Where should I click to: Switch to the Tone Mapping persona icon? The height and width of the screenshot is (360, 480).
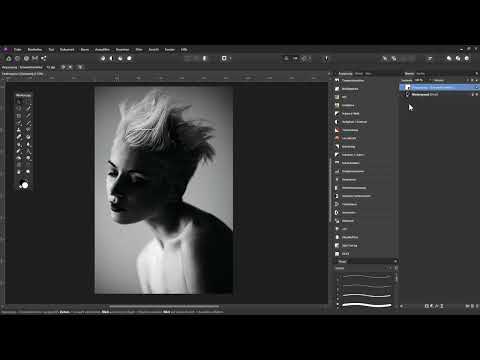[35, 58]
